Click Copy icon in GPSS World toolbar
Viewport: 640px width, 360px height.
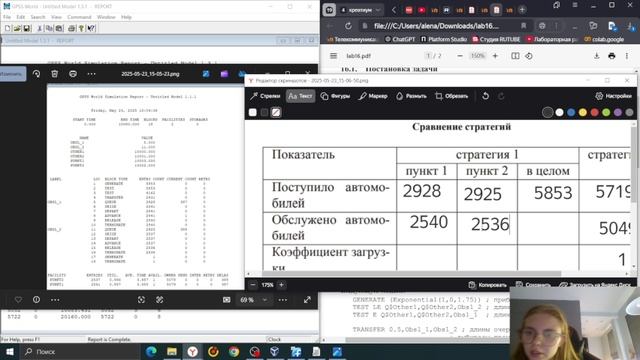(x=49, y=28)
